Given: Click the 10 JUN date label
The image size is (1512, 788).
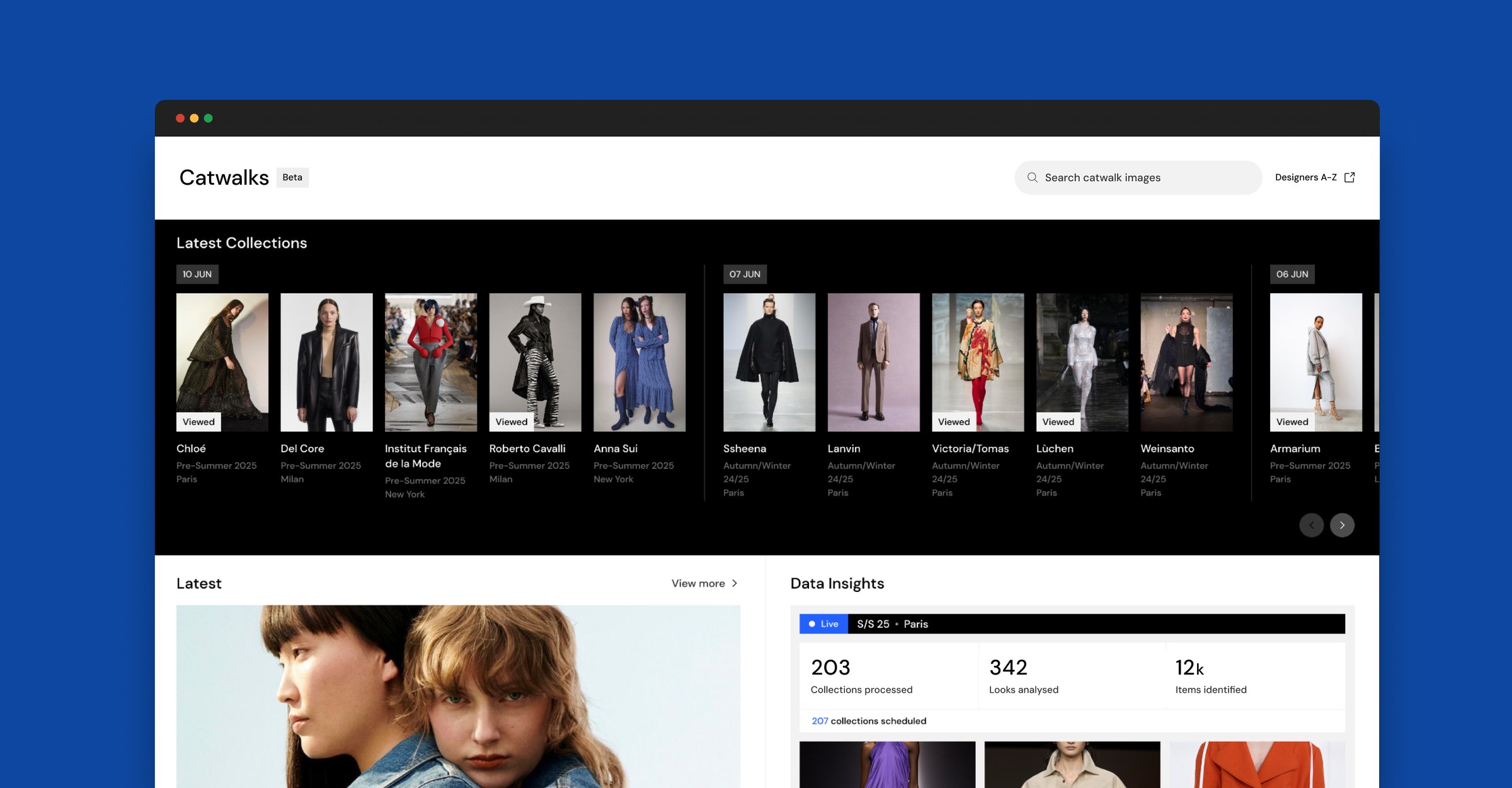Looking at the screenshot, I should (x=197, y=274).
